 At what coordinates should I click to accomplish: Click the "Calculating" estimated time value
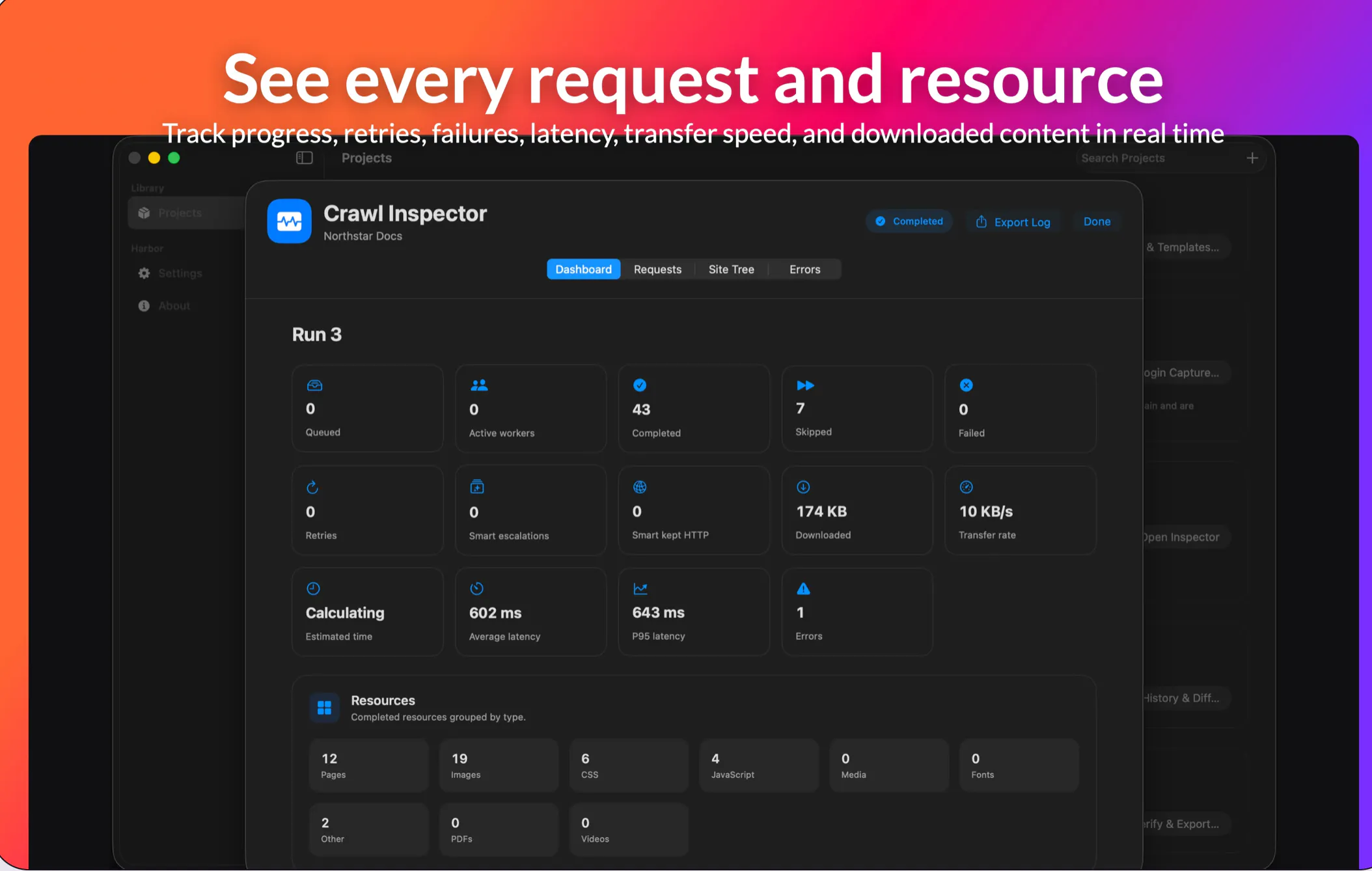345,613
